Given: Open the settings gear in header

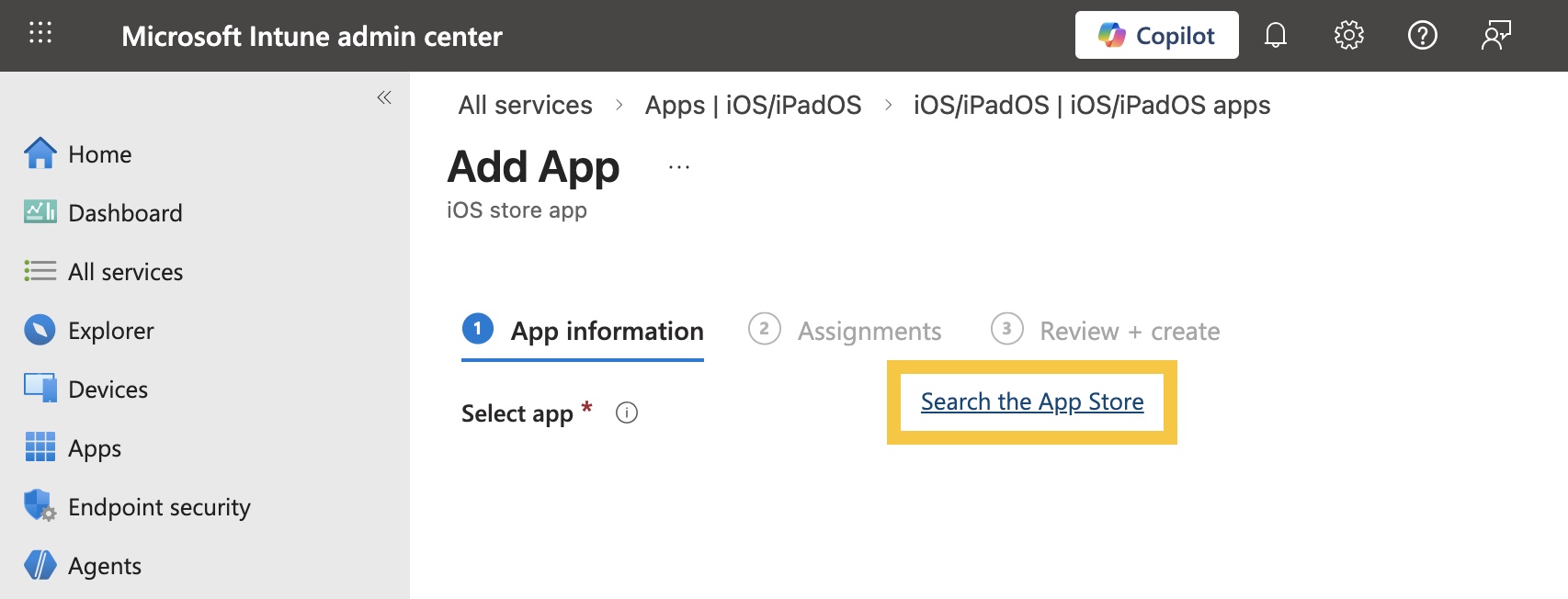Looking at the screenshot, I should [x=1348, y=35].
